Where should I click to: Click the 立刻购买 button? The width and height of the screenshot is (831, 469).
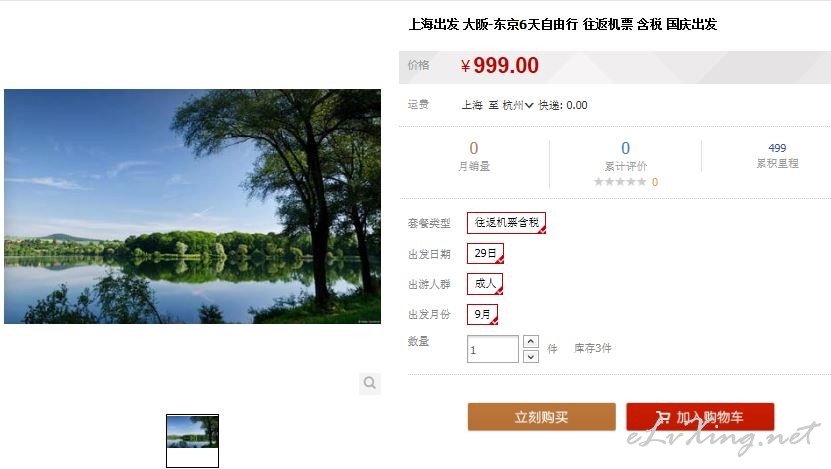tap(541, 417)
